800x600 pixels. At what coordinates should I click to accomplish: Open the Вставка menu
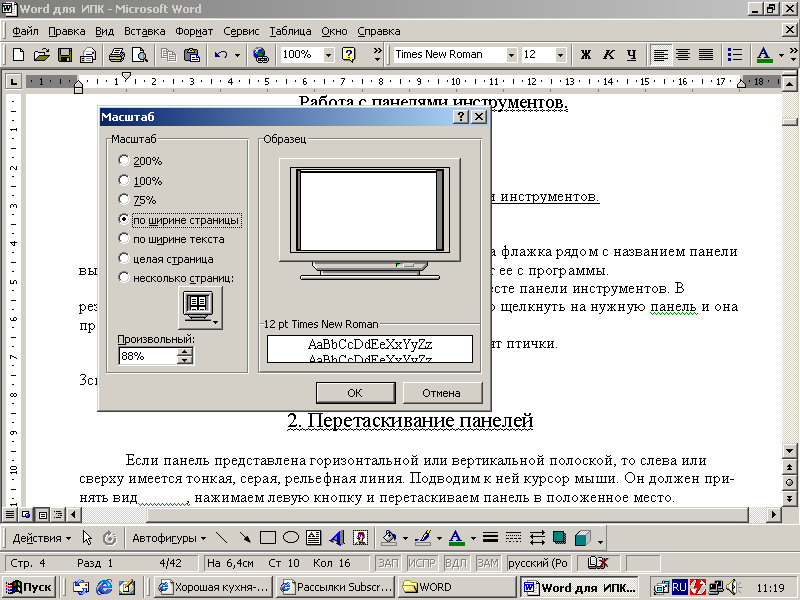pyautogui.click(x=144, y=31)
